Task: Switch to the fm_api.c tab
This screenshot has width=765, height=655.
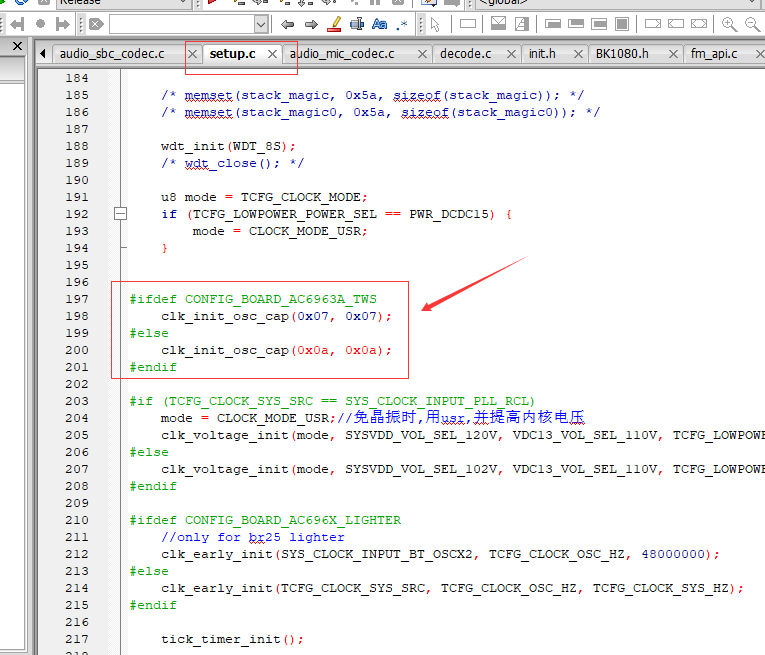Action: [714, 54]
